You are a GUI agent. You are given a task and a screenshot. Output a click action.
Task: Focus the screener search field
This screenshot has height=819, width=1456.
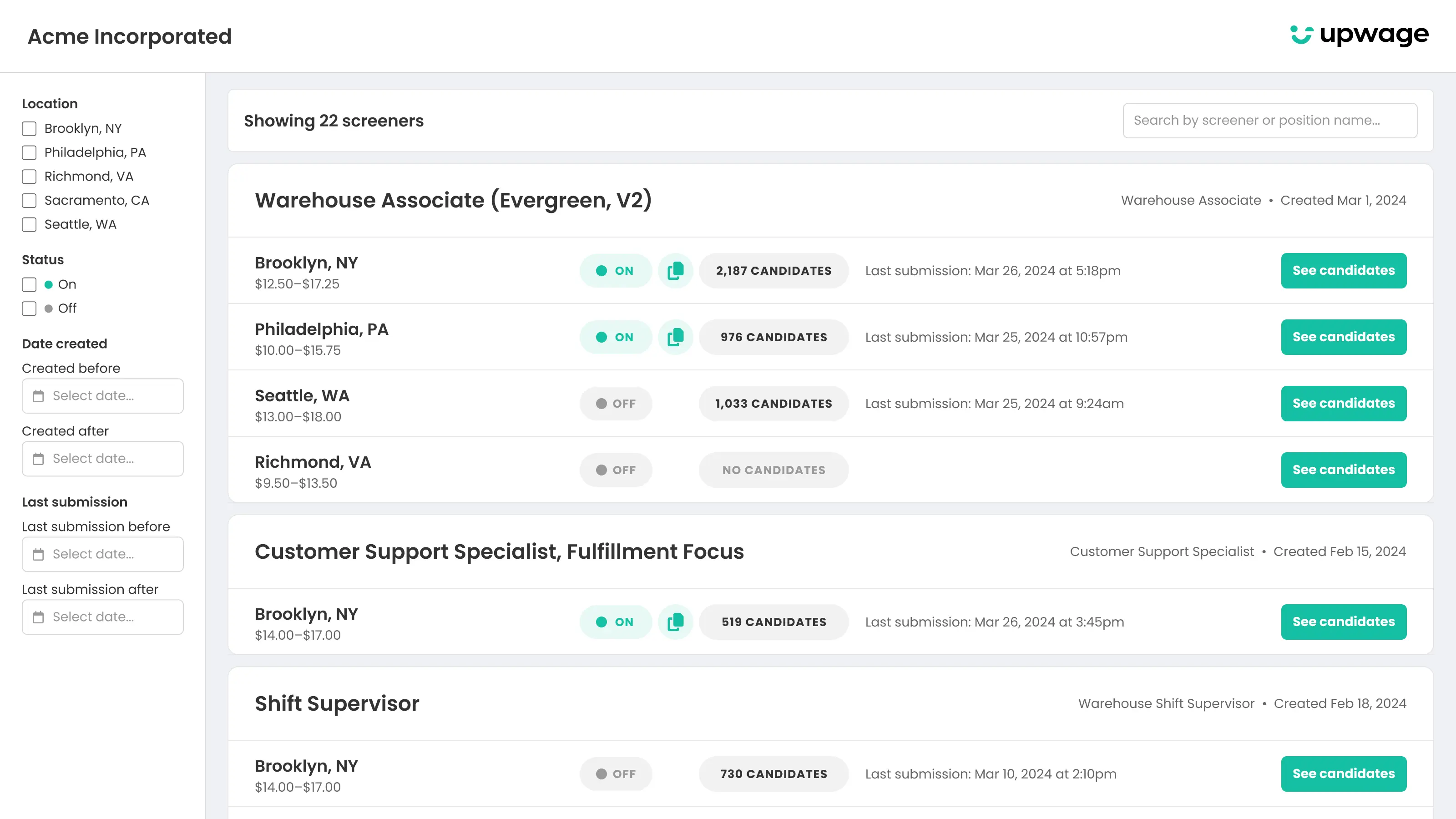[1269, 121]
